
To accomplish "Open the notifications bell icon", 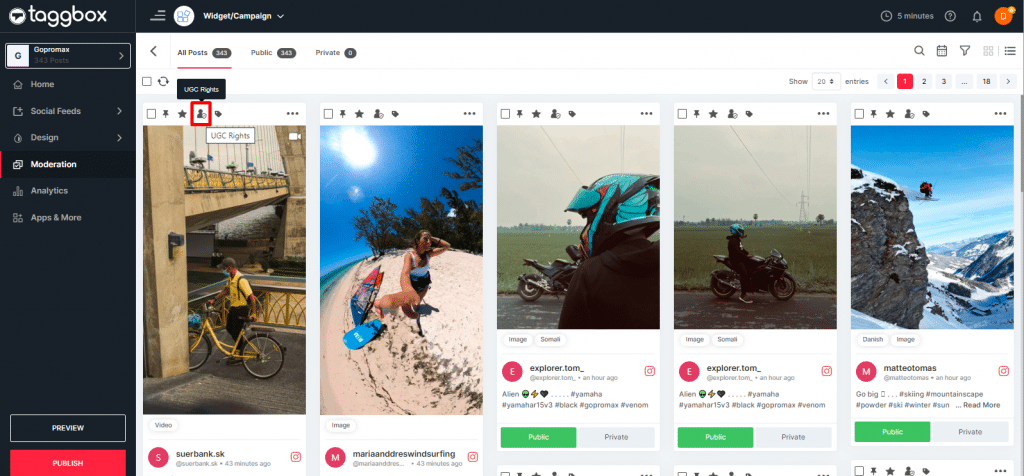I will (976, 16).
